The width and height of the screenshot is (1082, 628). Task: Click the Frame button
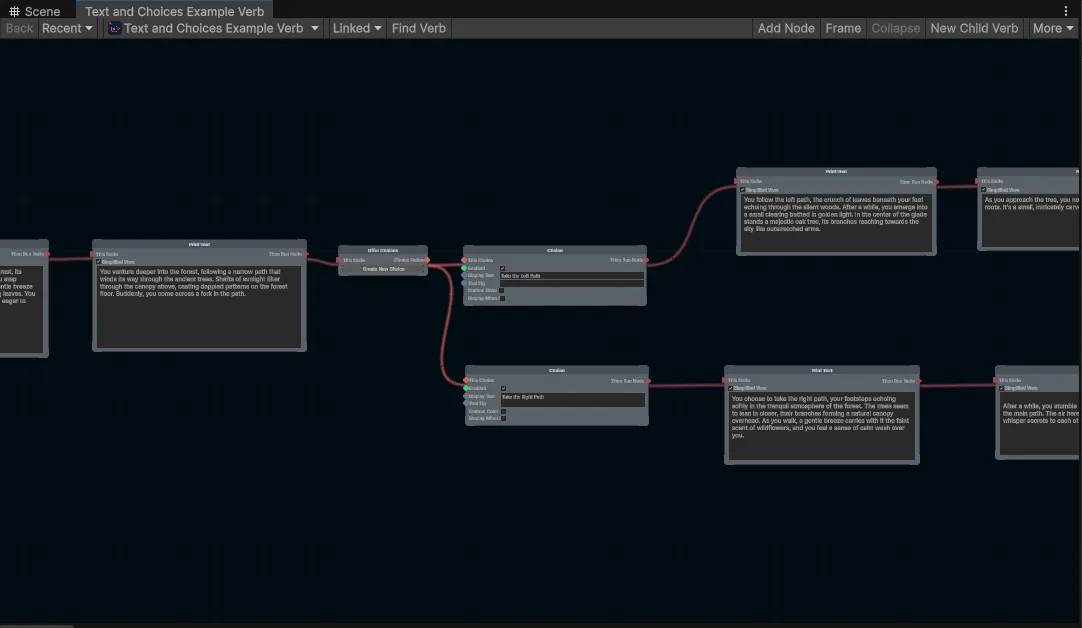[843, 28]
